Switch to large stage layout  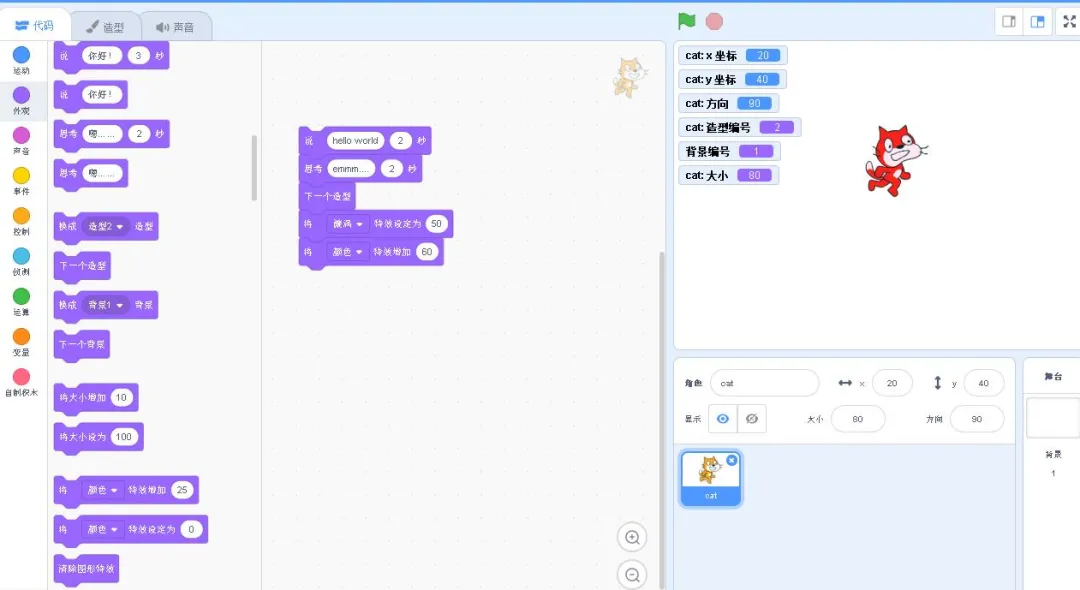pos(1038,22)
